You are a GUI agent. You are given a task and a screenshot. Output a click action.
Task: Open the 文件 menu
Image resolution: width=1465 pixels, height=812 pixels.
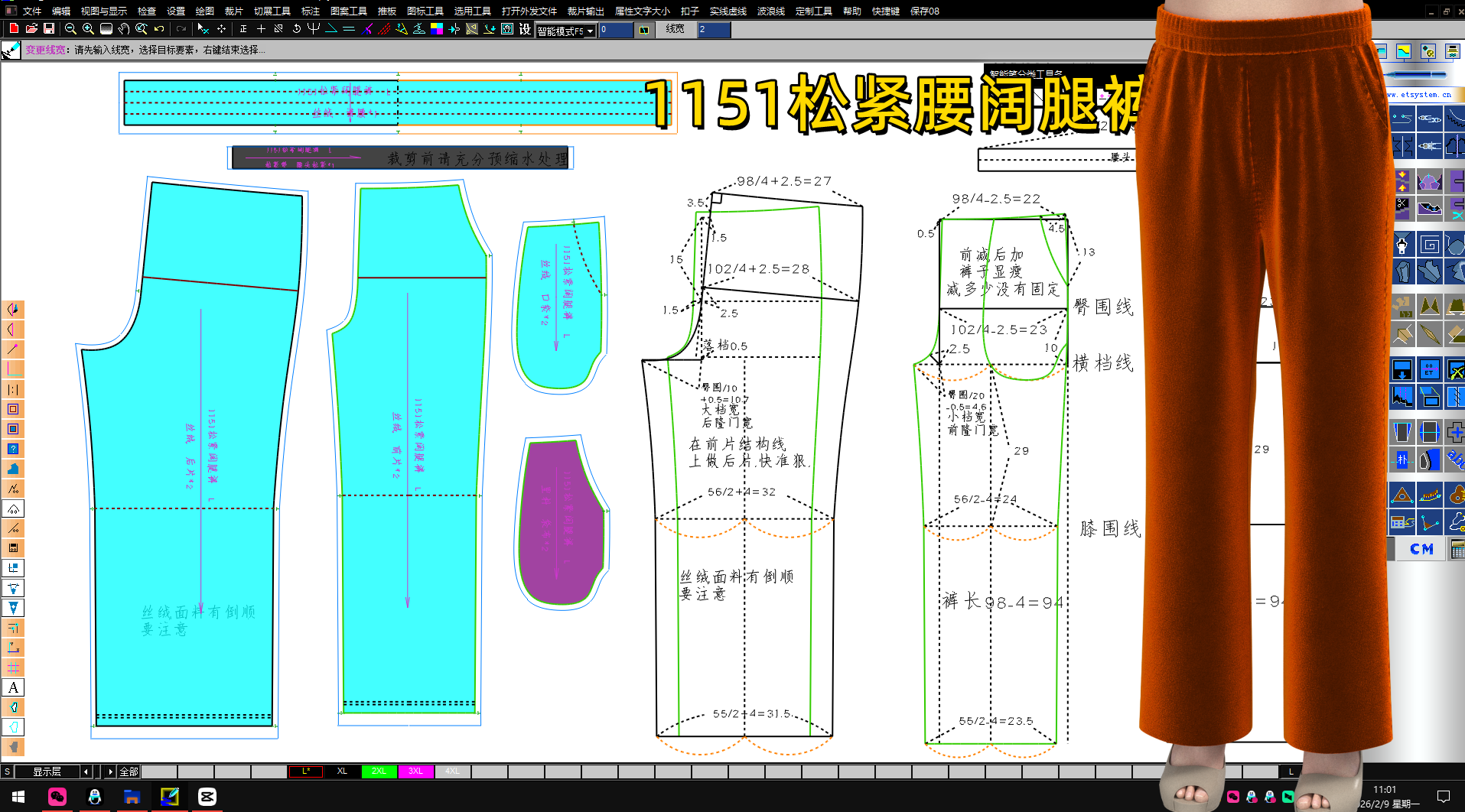pos(31,11)
